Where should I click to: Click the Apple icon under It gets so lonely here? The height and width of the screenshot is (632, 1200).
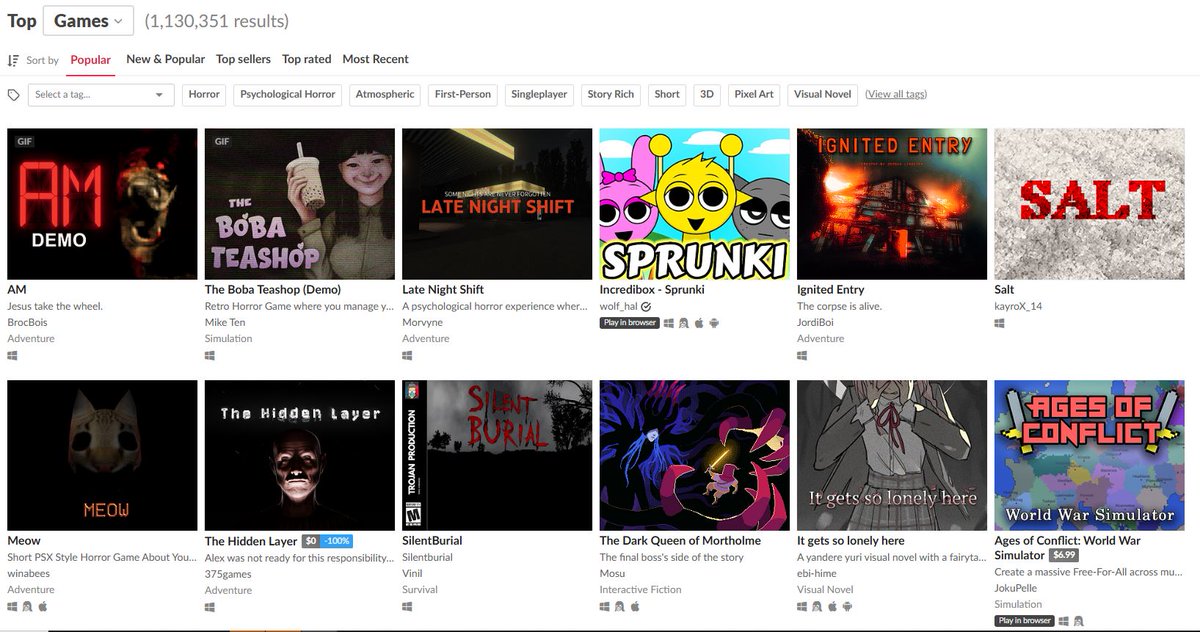pyautogui.click(x=832, y=605)
